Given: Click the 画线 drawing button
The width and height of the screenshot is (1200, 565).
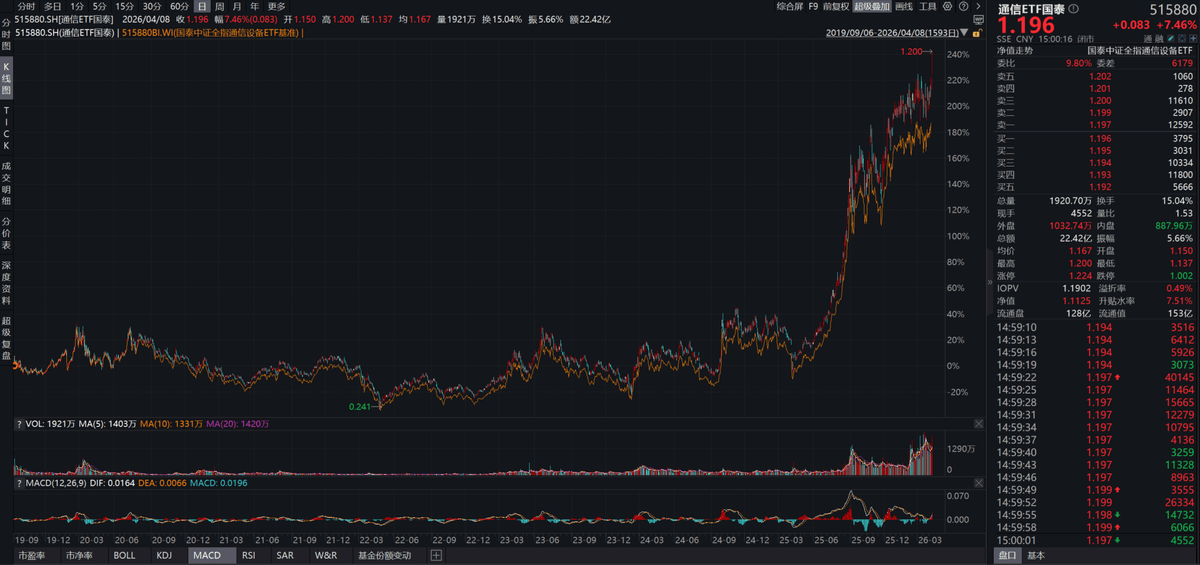Looking at the screenshot, I should 903,6.
